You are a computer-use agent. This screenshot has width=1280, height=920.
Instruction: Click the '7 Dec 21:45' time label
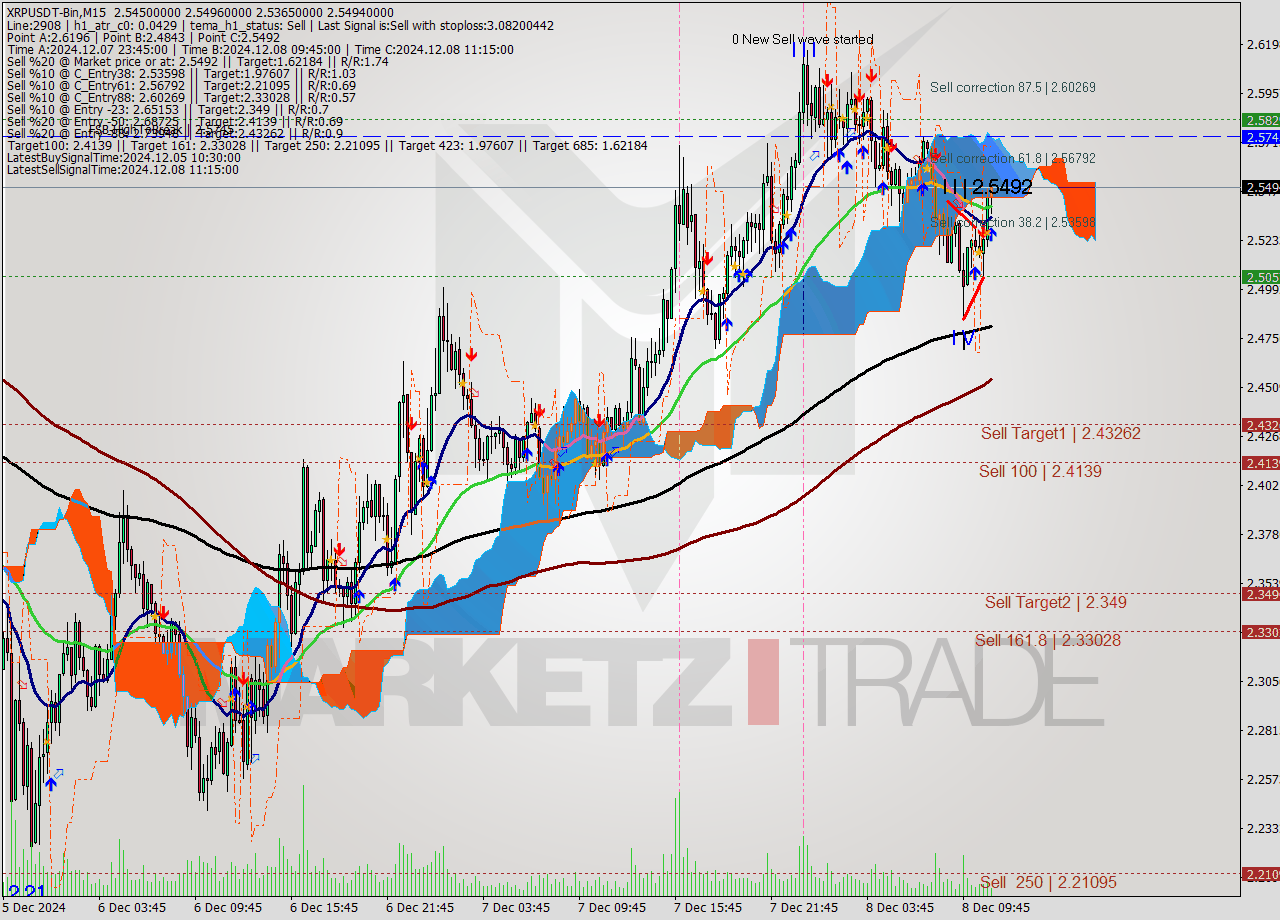click(x=804, y=908)
